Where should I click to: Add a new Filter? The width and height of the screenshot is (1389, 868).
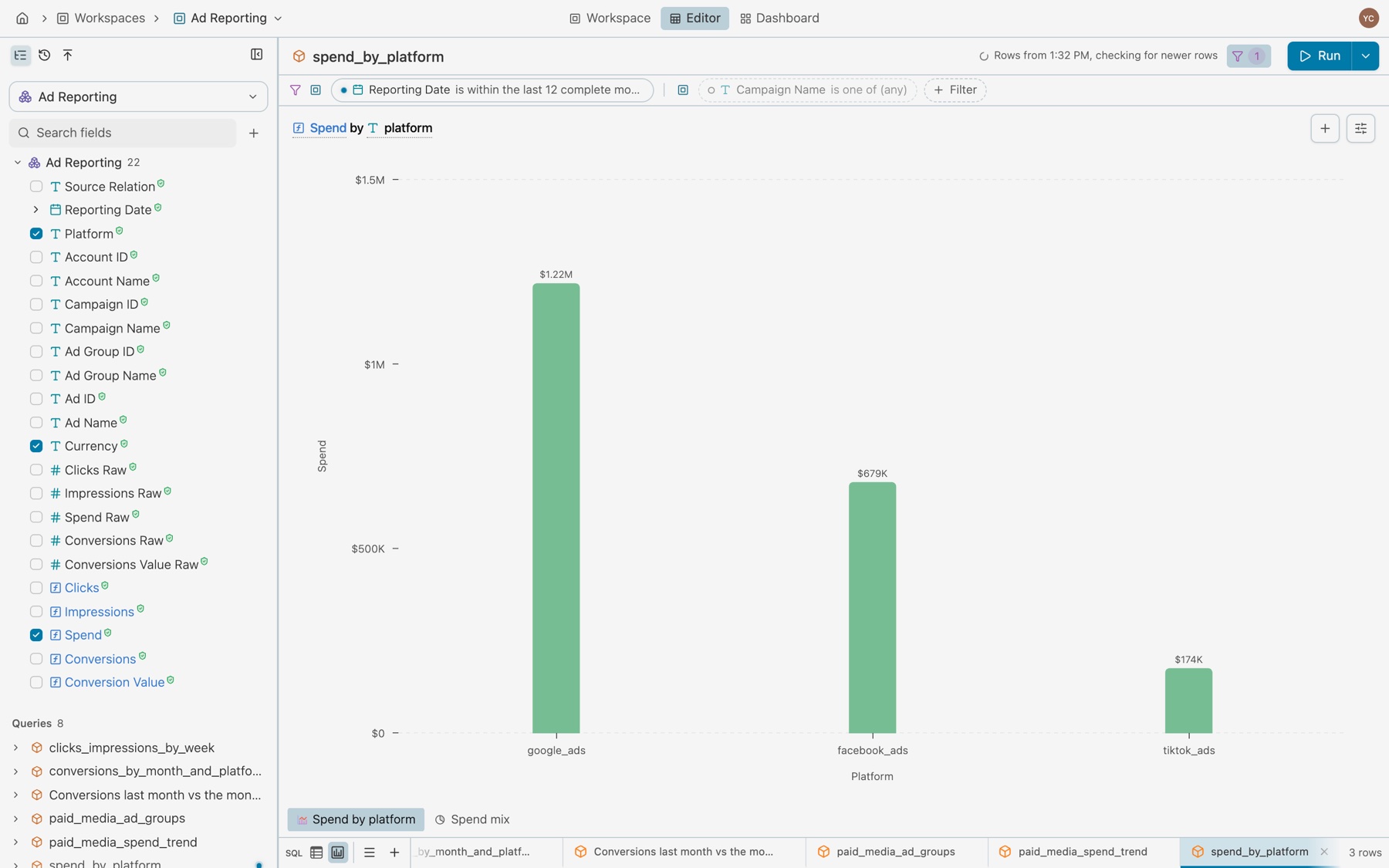point(955,90)
